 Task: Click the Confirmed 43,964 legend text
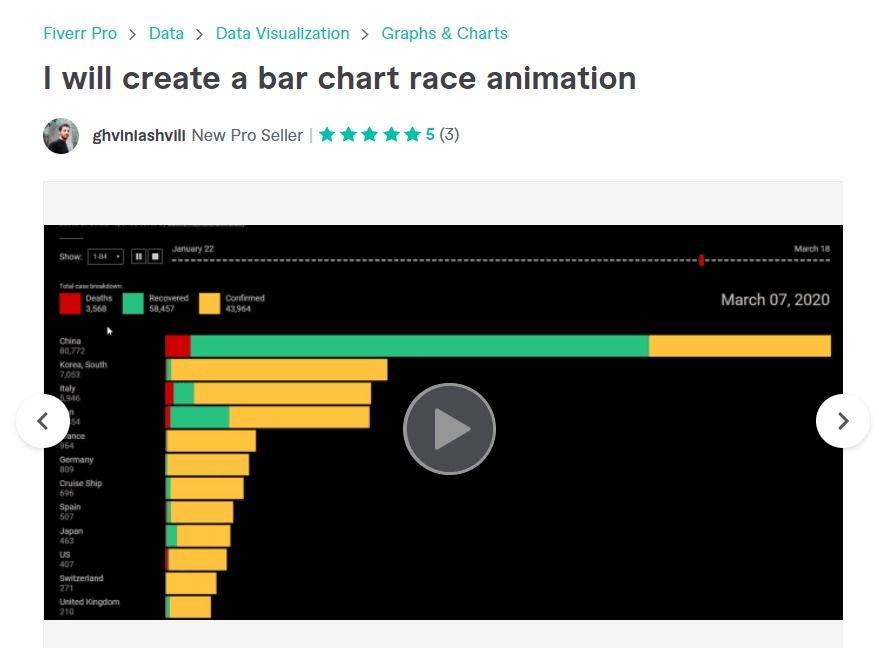click(x=245, y=303)
